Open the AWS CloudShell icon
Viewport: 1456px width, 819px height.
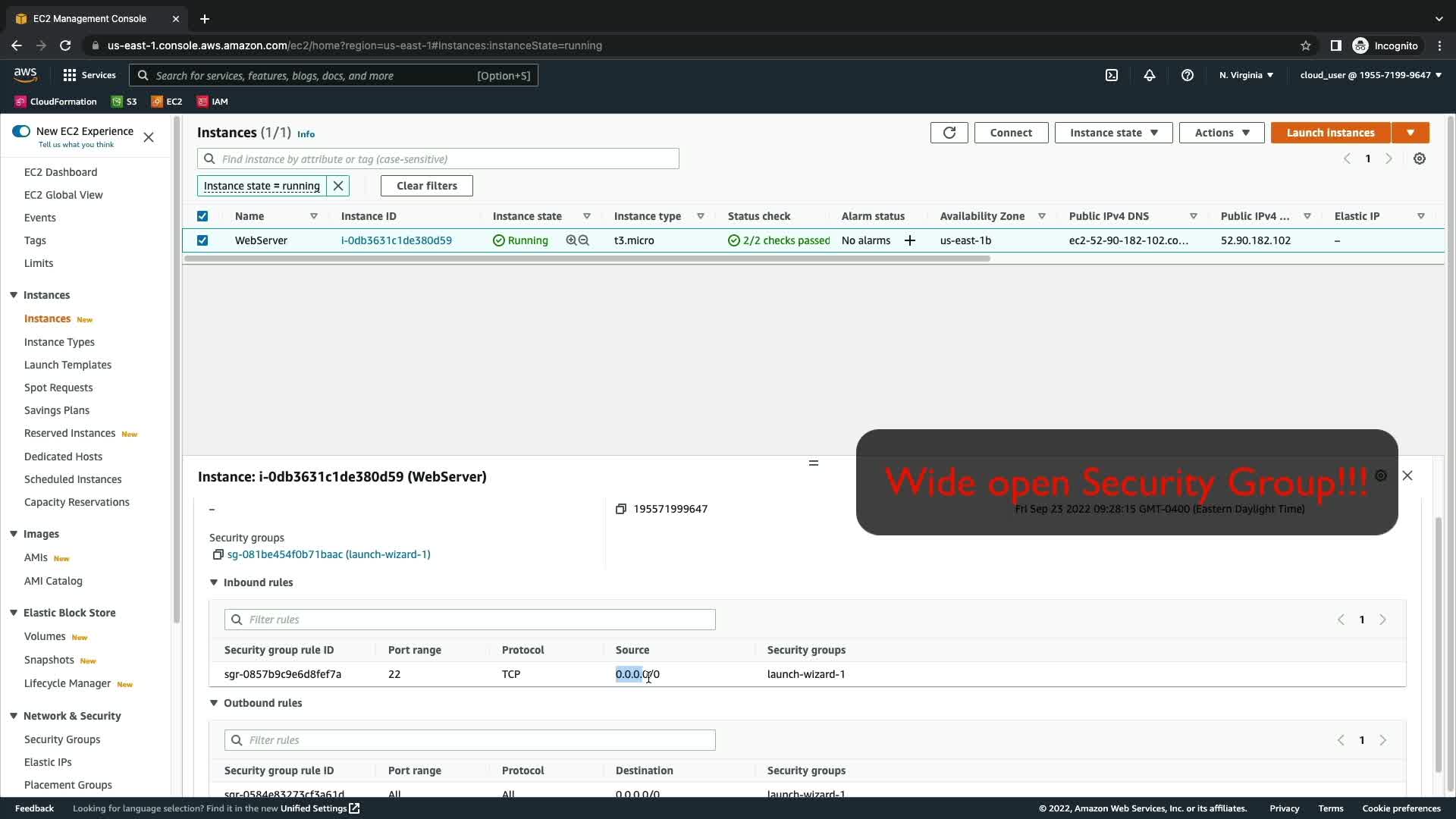(1112, 75)
